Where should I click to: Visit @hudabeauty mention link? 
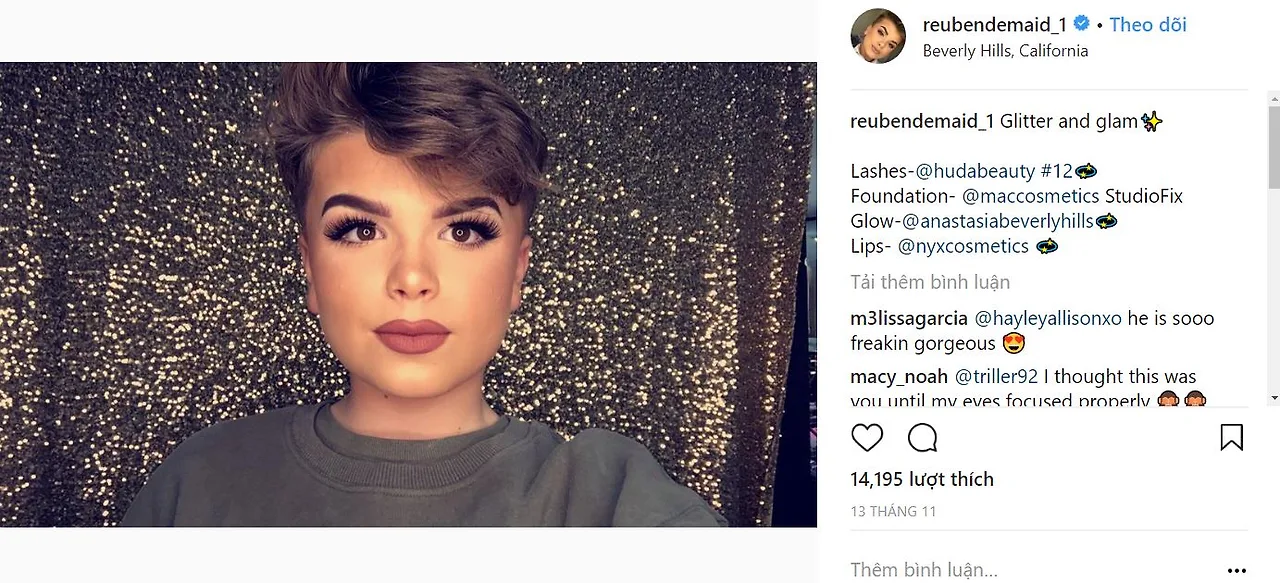click(976, 171)
